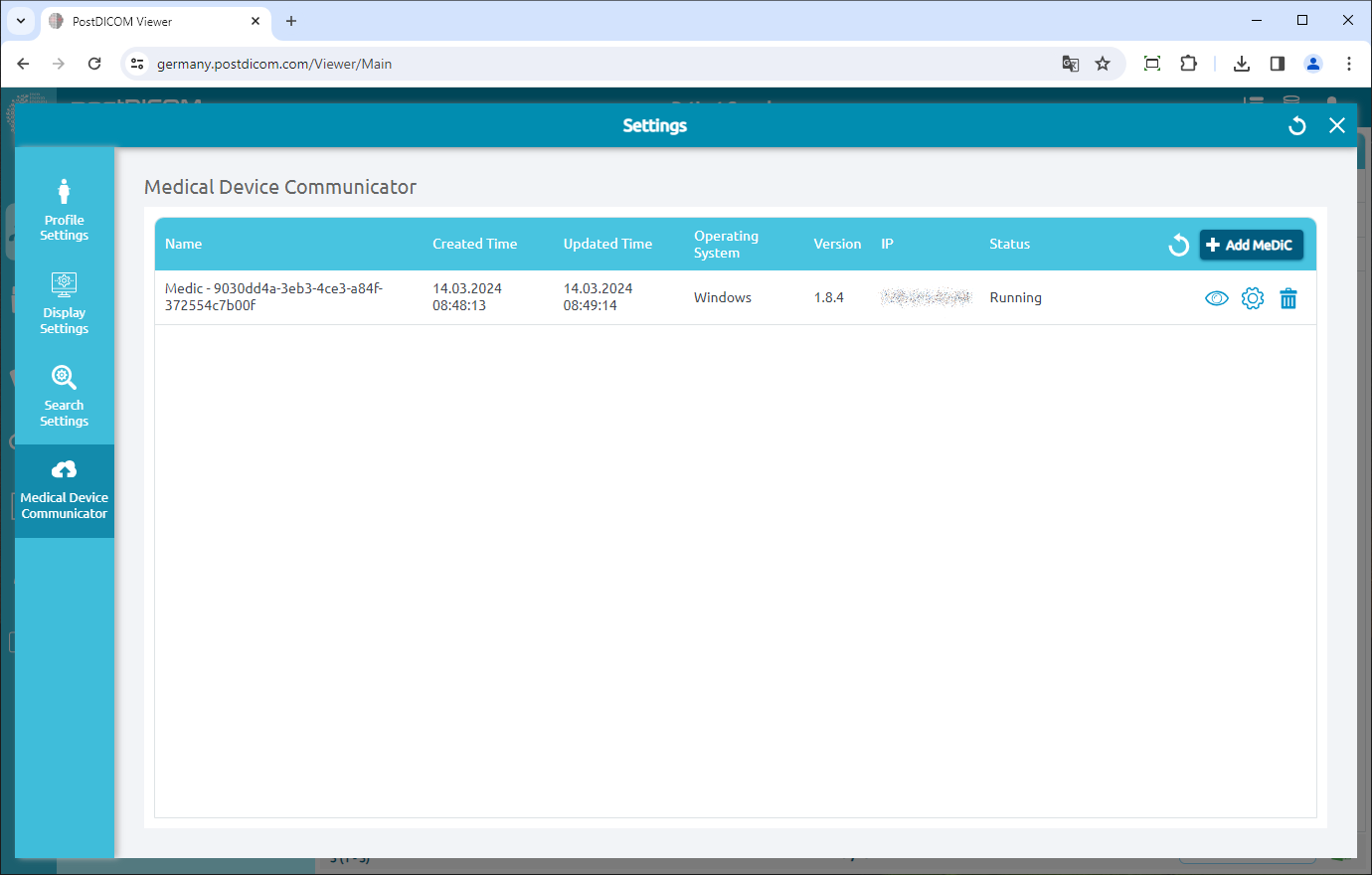The width and height of the screenshot is (1372, 875).
Task: Select Medical Device Communicator settings section
Action: (64, 490)
